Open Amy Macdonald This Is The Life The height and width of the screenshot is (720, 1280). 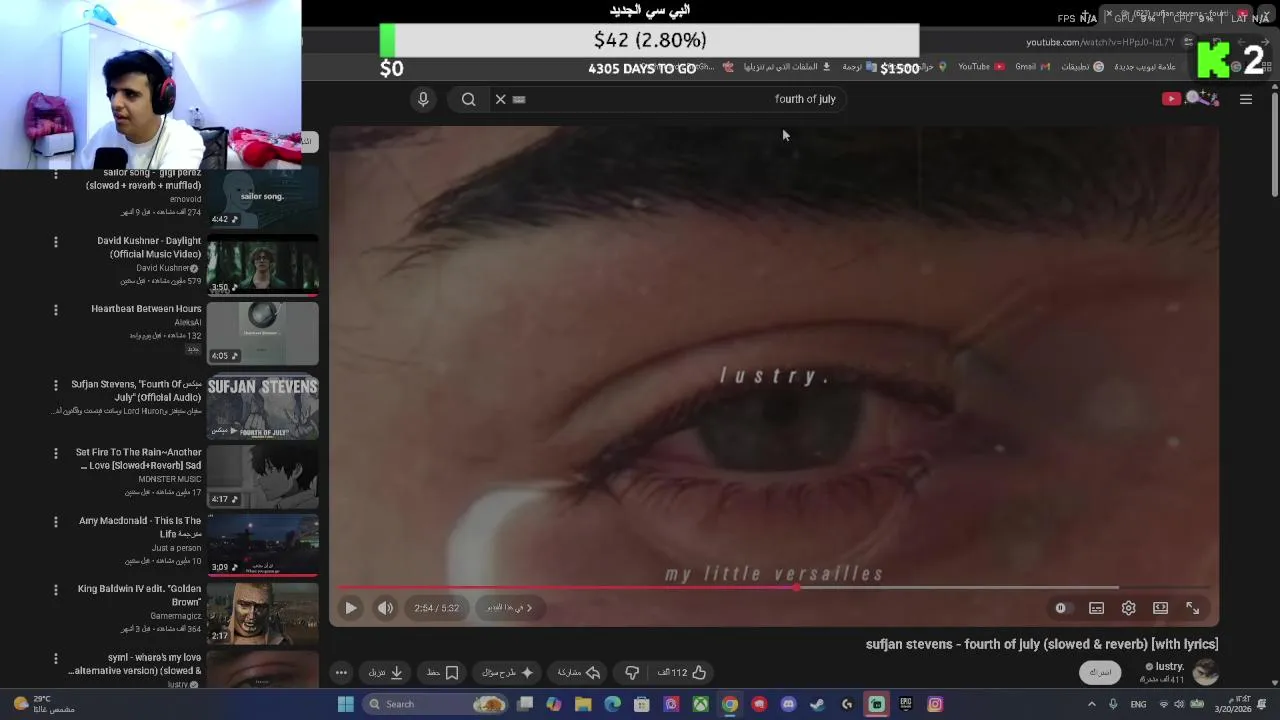click(140, 527)
